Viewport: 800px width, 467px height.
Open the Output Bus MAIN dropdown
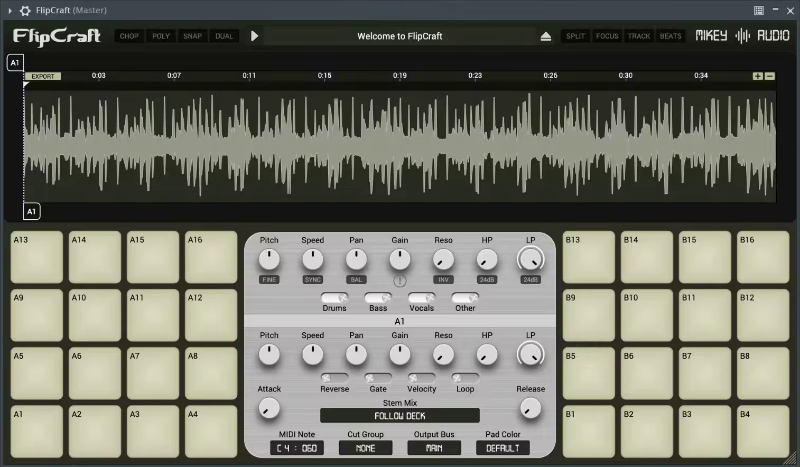pyautogui.click(x=434, y=448)
